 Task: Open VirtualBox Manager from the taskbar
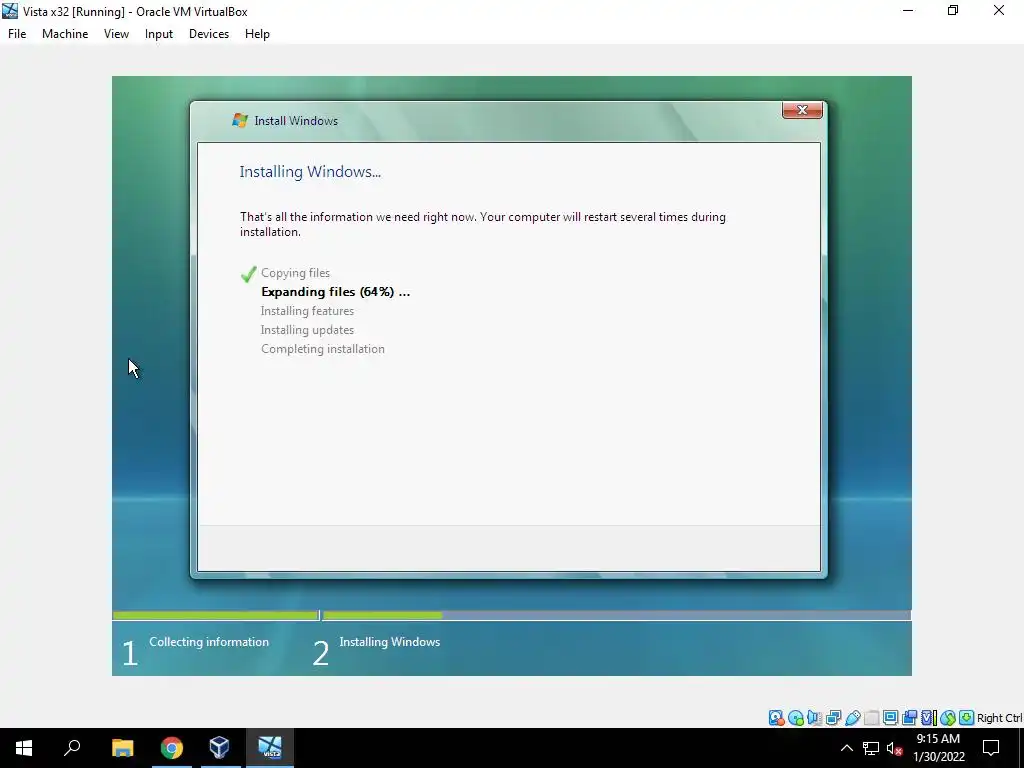coord(219,748)
